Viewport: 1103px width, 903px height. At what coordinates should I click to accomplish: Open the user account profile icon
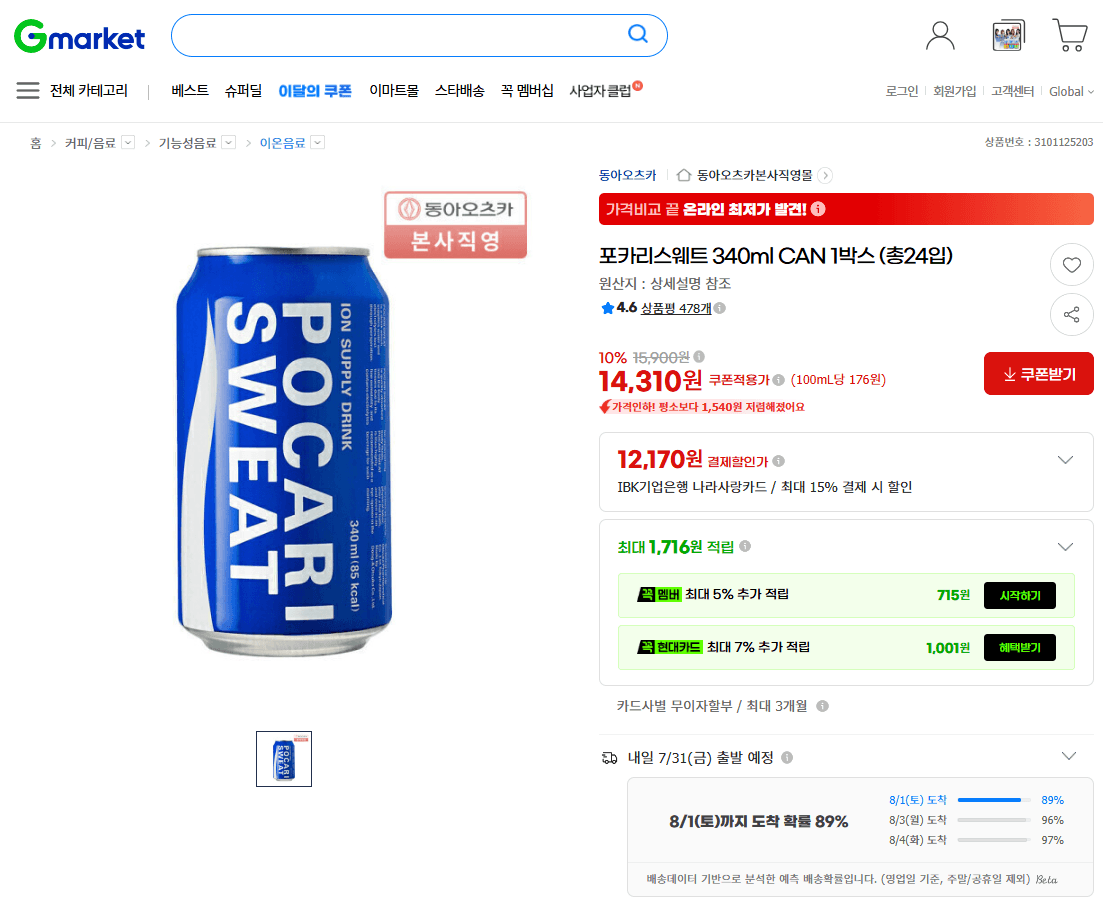click(x=940, y=35)
